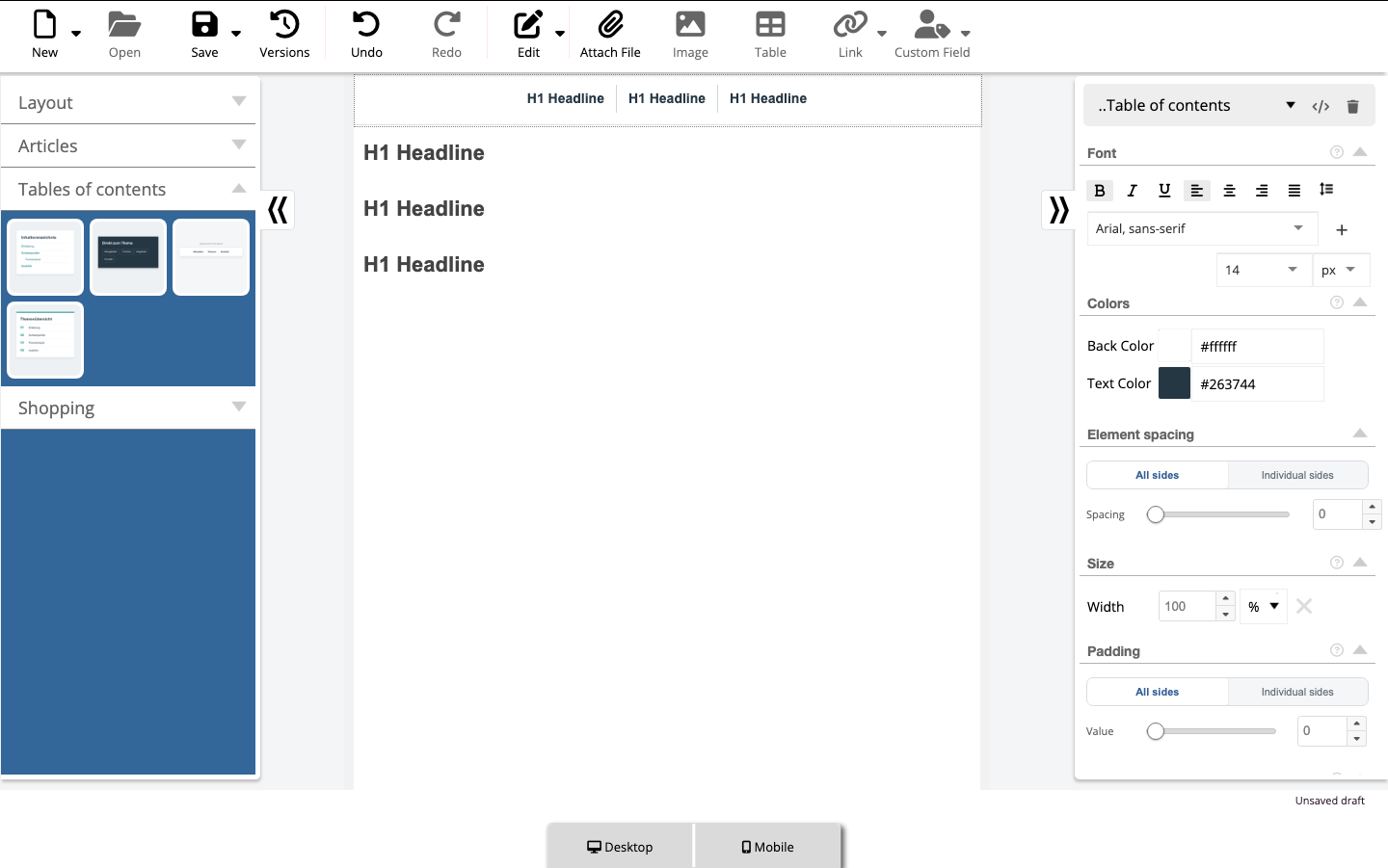Viewport: 1388px width, 868px height.
Task: Click the Text Color swatch
Action: point(1174,383)
